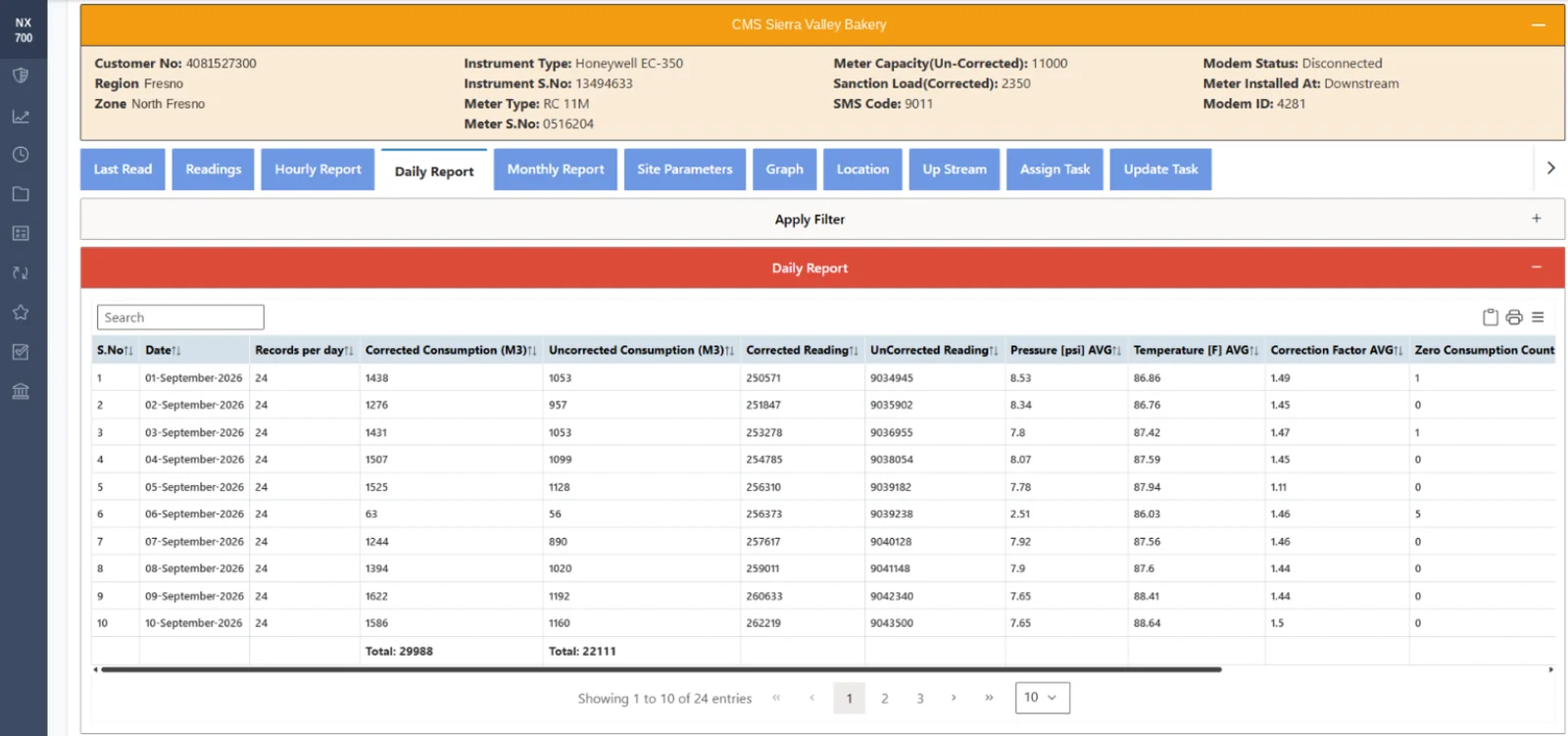Go to page 2 of the table
Viewport: 1568px width, 736px height.
[x=885, y=698]
